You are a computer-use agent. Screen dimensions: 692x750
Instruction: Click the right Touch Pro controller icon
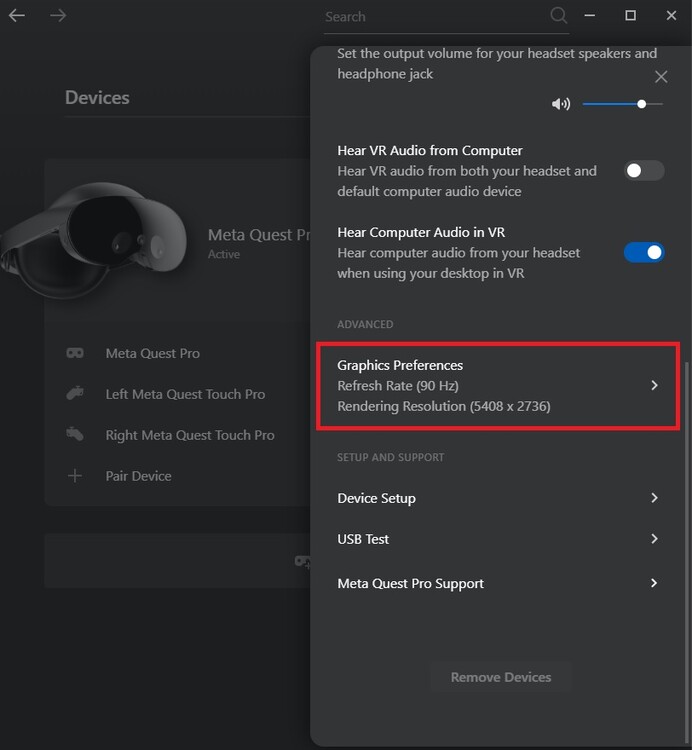(x=75, y=435)
